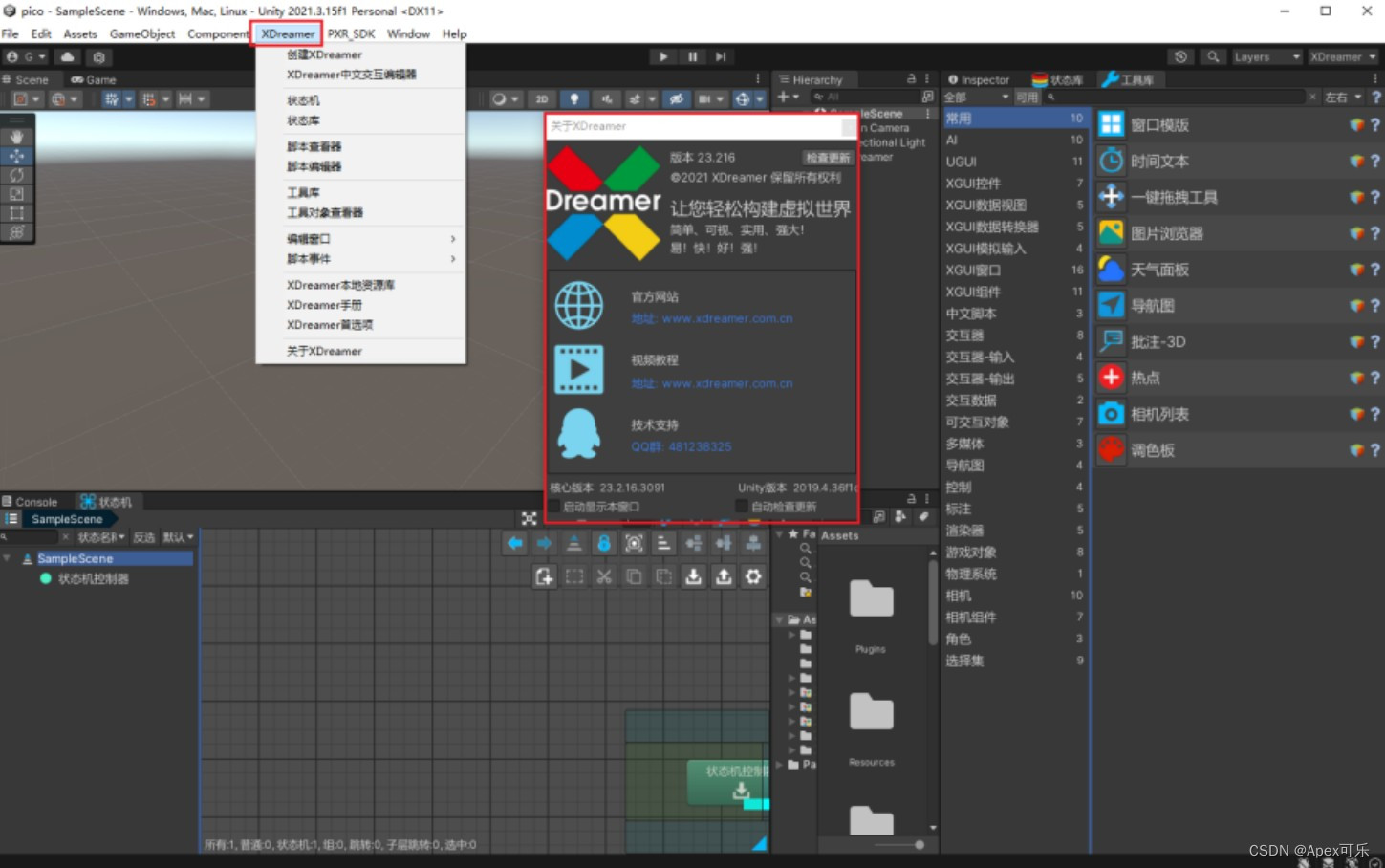Open the PXR_SDK menu

[352, 33]
